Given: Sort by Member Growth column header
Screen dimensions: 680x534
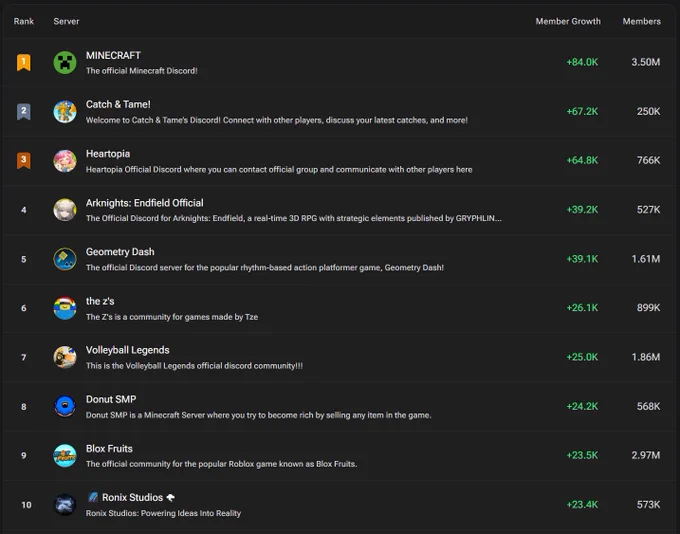Looking at the screenshot, I should [568, 21].
